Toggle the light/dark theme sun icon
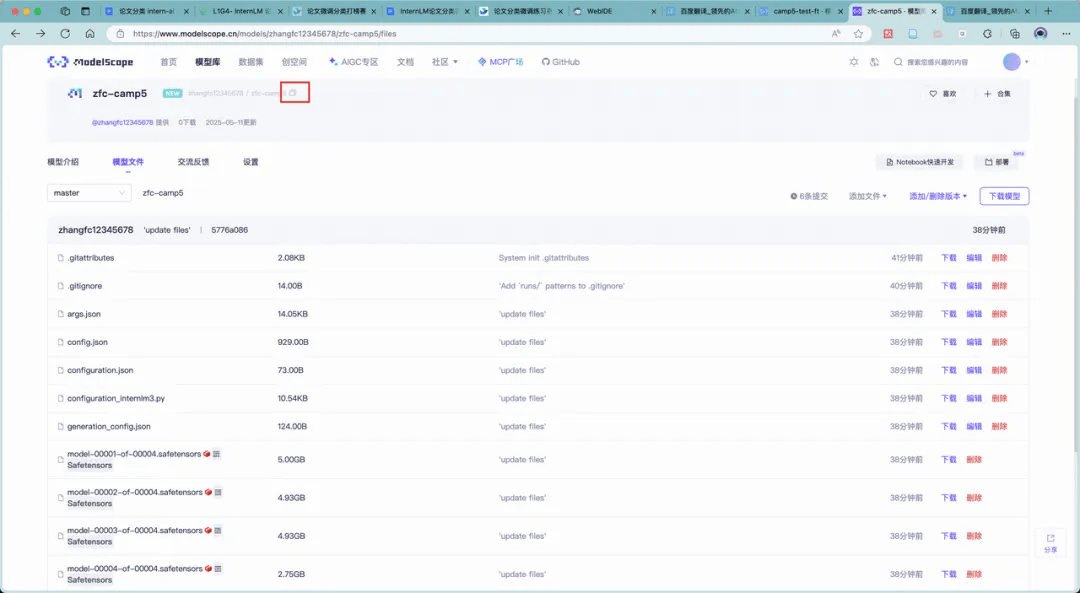The width and height of the screenshot is (1080, 593). point(854,62)
